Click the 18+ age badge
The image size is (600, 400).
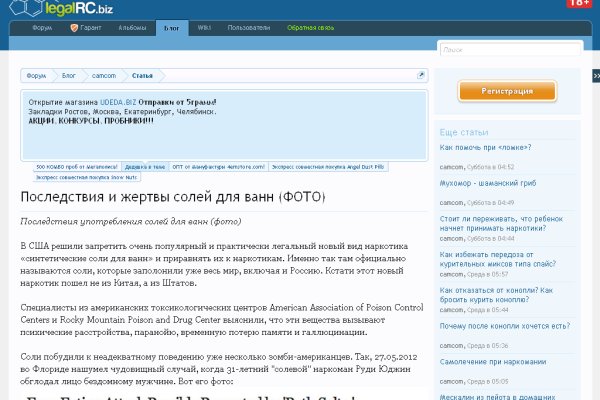click(x=578, y=4)
